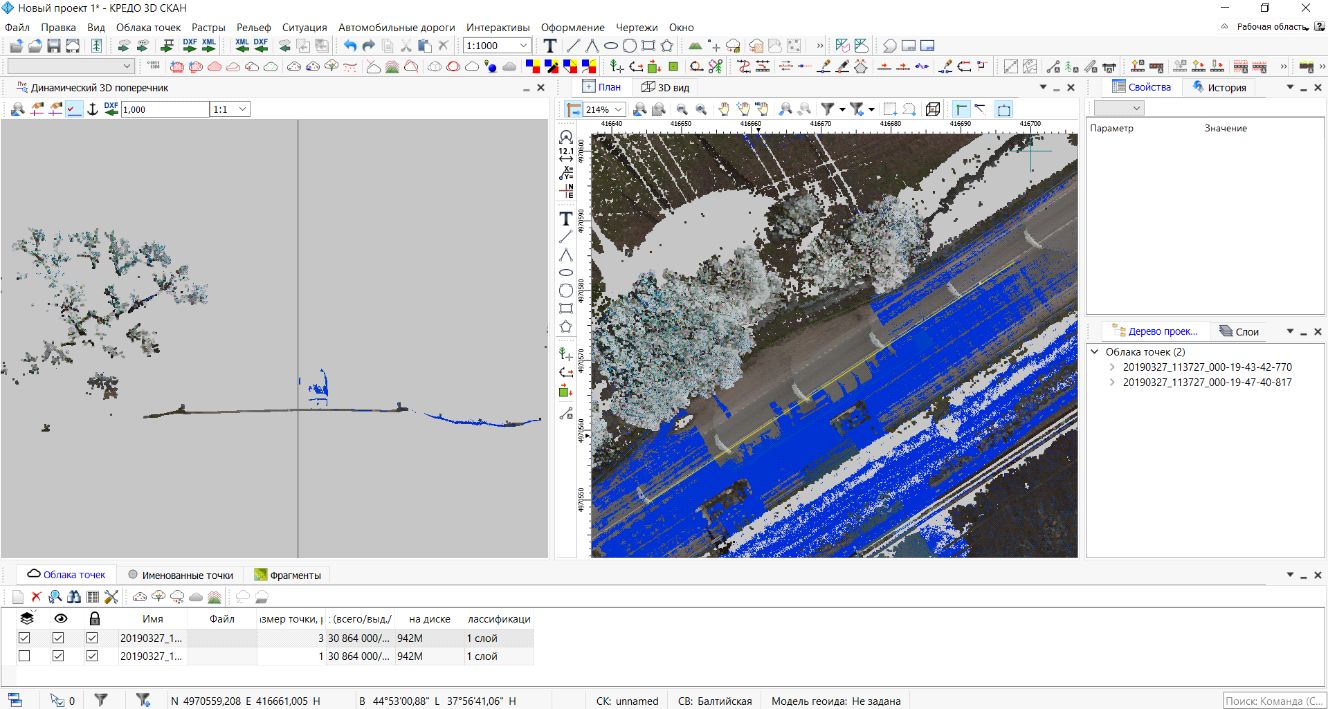Click the filter funnel icon in status bar
Viewport: 1328px width, 709px height.
(101, 700)
